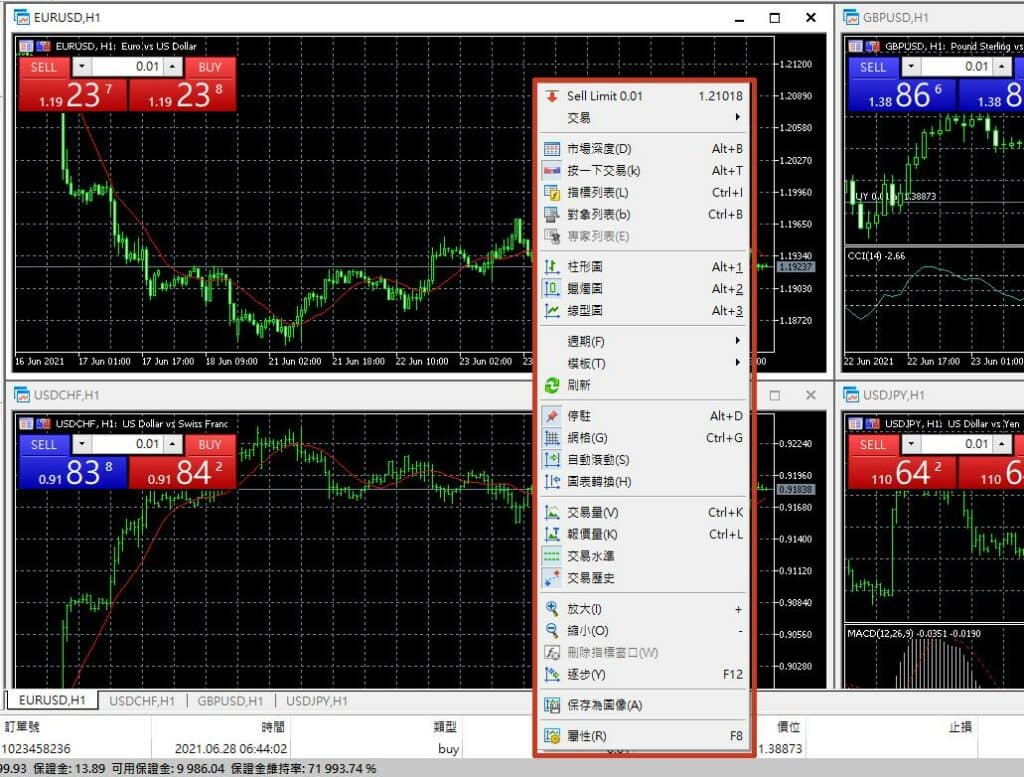
Task: Increase EURUSD lot volume with up arrow
Action: (172, 67)
